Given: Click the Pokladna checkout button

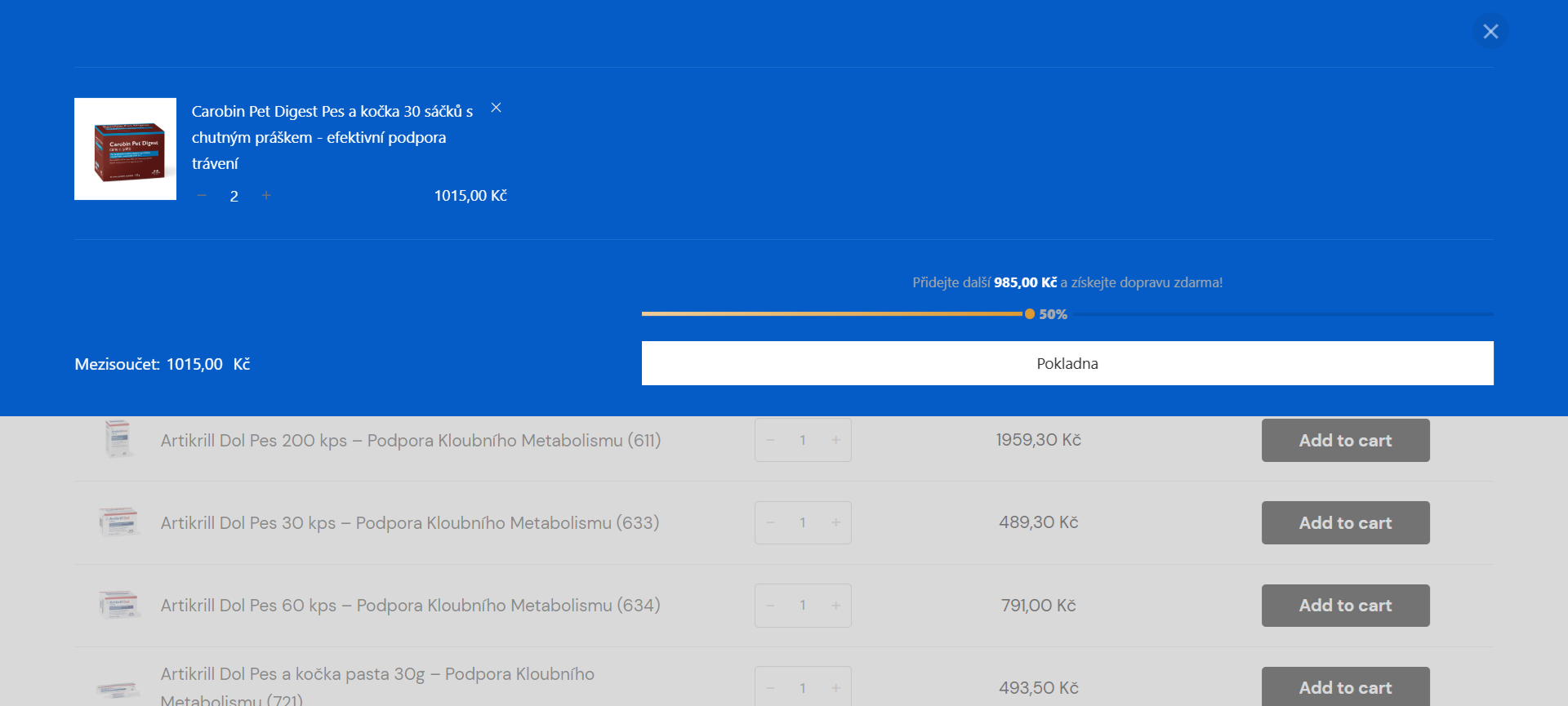Looking at the screenshot, I should point(1067,363).
